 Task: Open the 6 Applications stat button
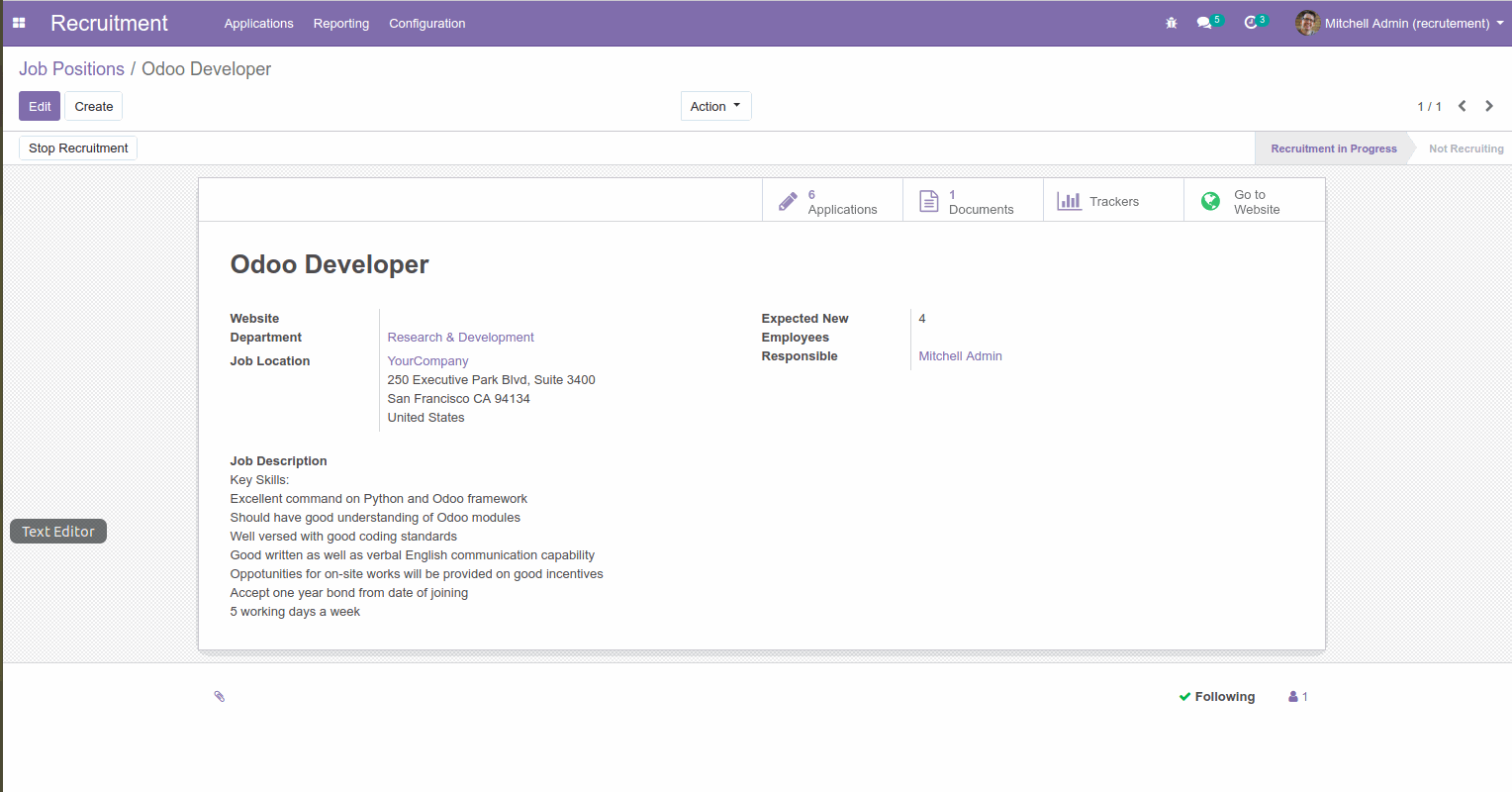pos(832,201)
